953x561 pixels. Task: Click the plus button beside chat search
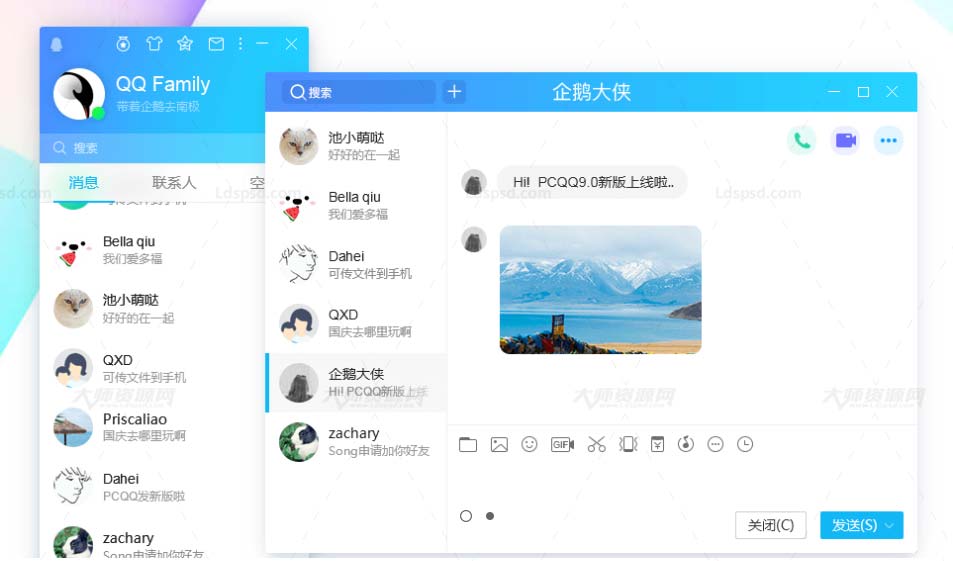(454, 92)
